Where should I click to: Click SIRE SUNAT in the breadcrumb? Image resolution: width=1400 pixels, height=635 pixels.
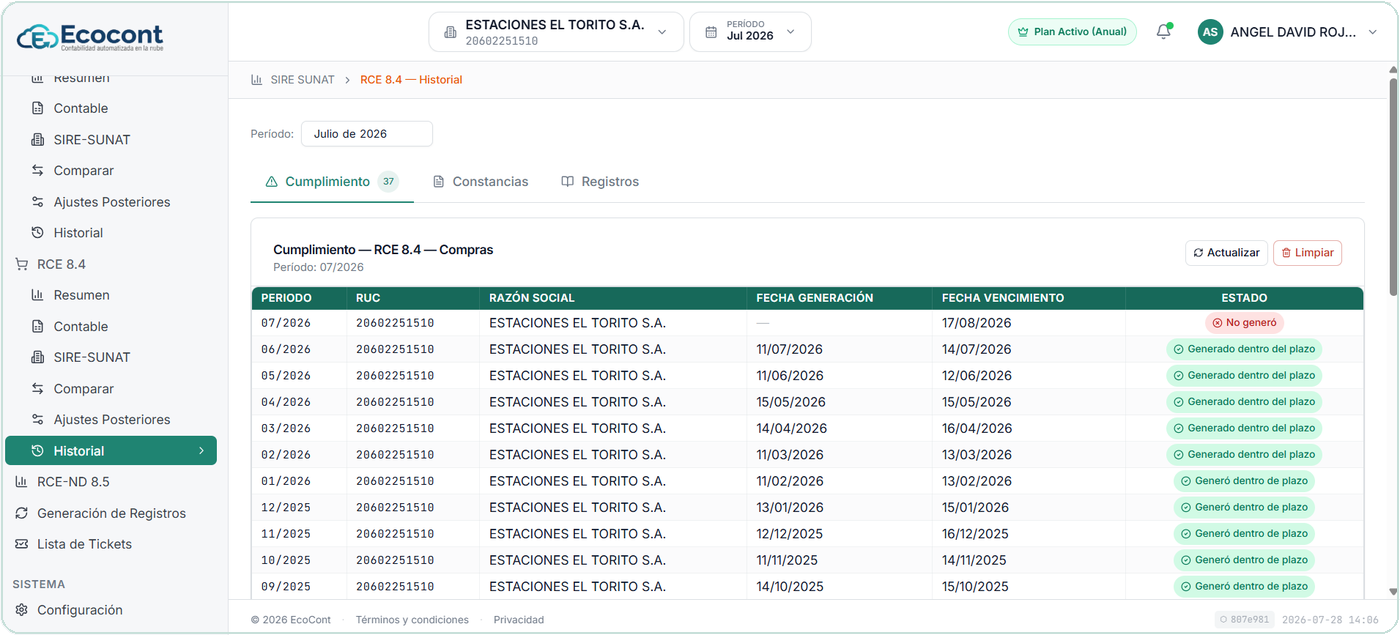[x=302, y=79]
